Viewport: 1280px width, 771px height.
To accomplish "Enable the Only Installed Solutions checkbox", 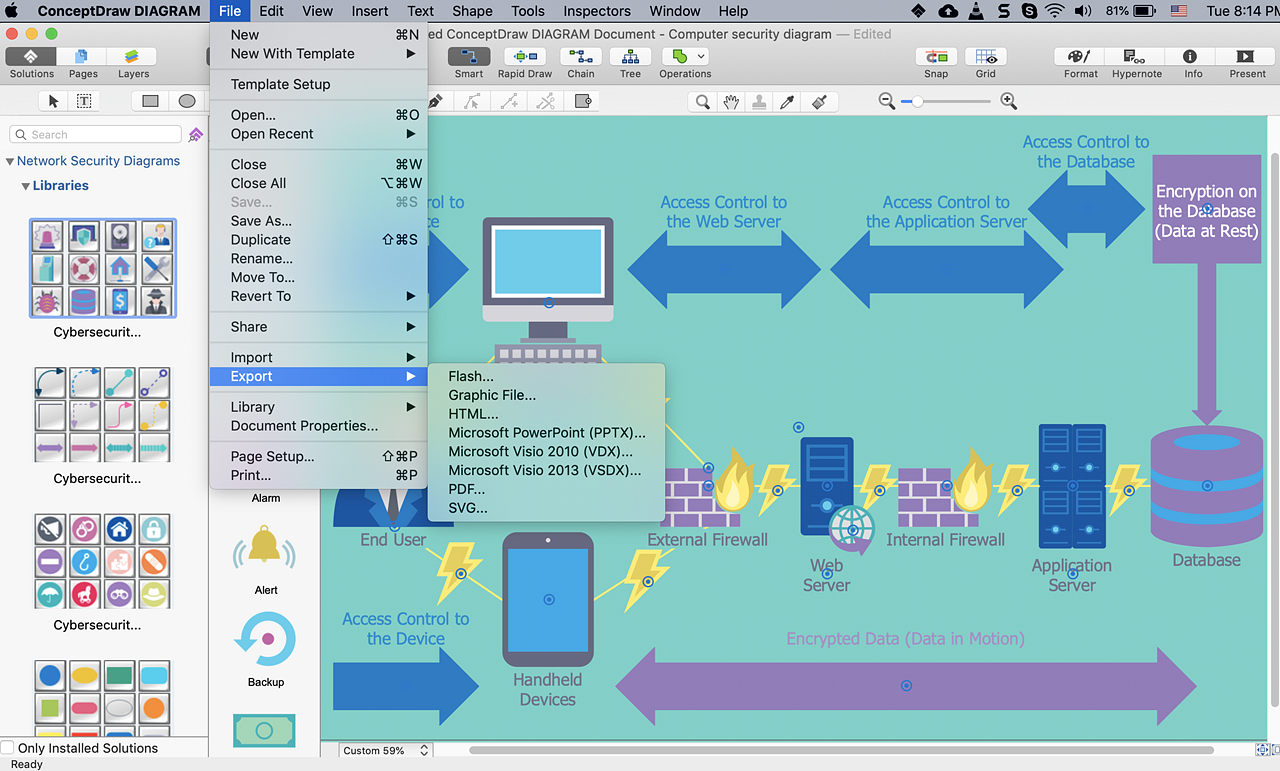I will (8, 748).
